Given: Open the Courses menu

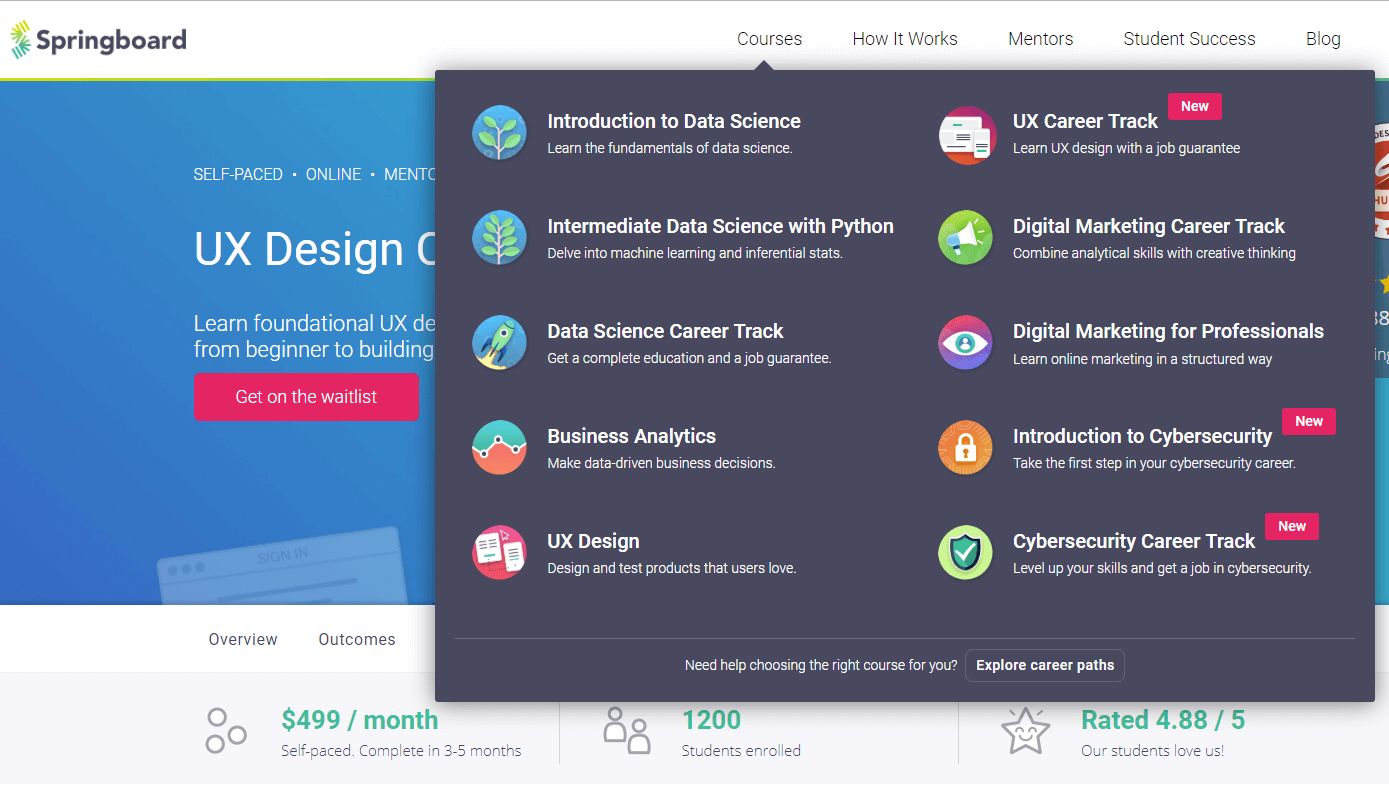Looking at the screenshot, I should (x=769, y=39).
